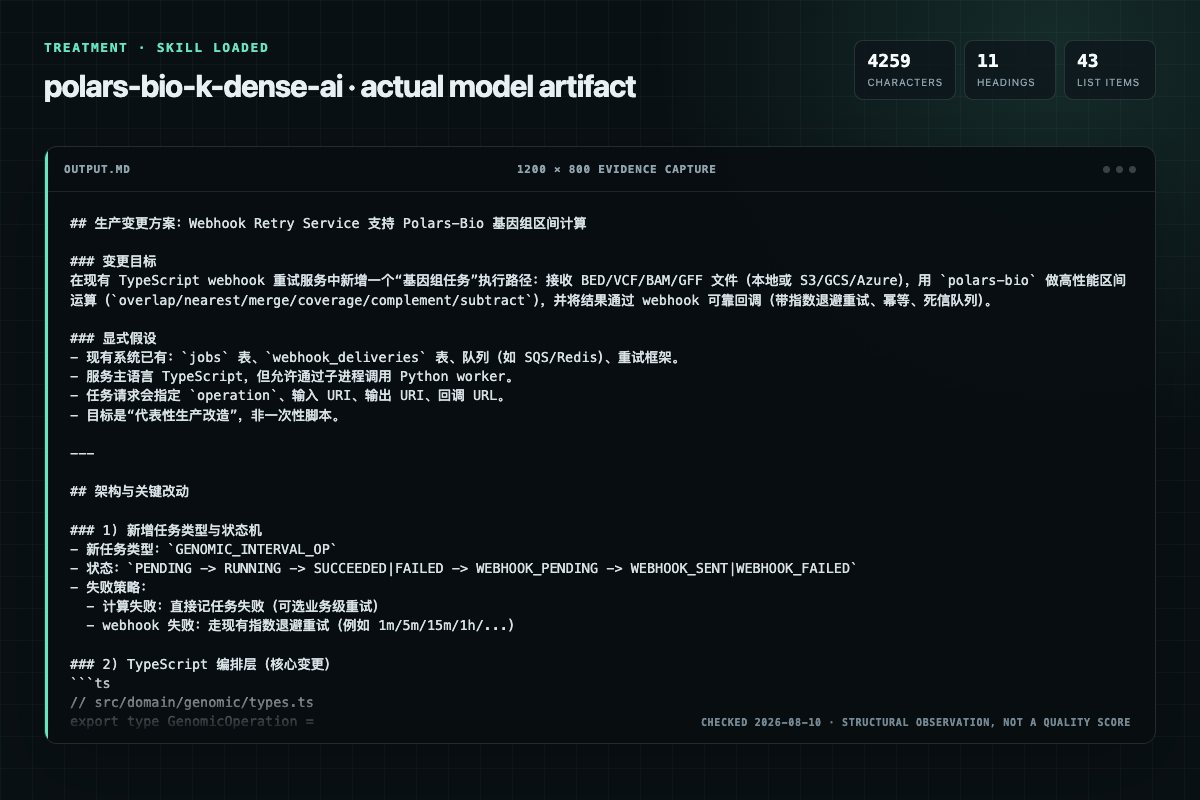Click the line mentioning `jobs` 表 and `webhook_deliveries`
Image resolution: width=1200 pixels, height=800 pixels.
click(376, 358)
